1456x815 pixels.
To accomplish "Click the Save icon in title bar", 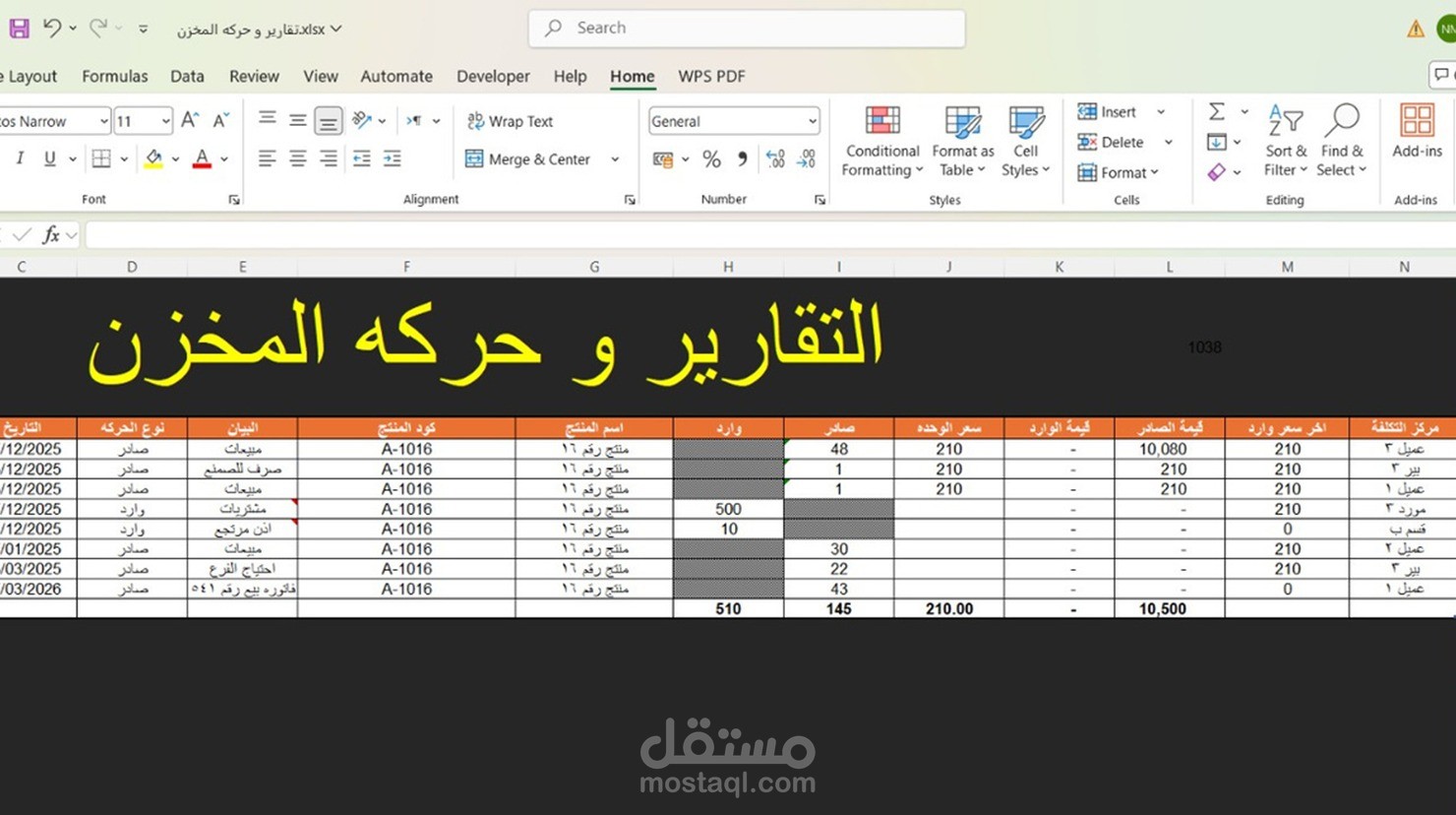I will pos(19,29).
